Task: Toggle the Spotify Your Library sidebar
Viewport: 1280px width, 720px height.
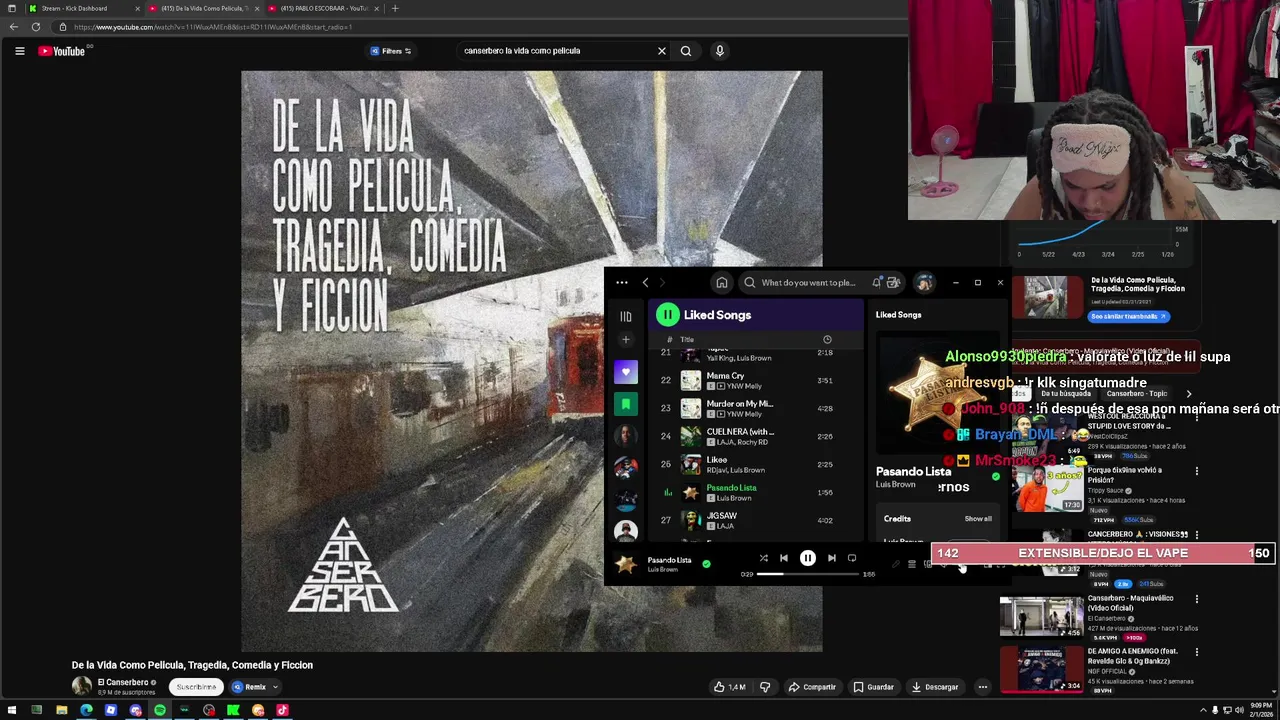Action: (x=626, y=316)
